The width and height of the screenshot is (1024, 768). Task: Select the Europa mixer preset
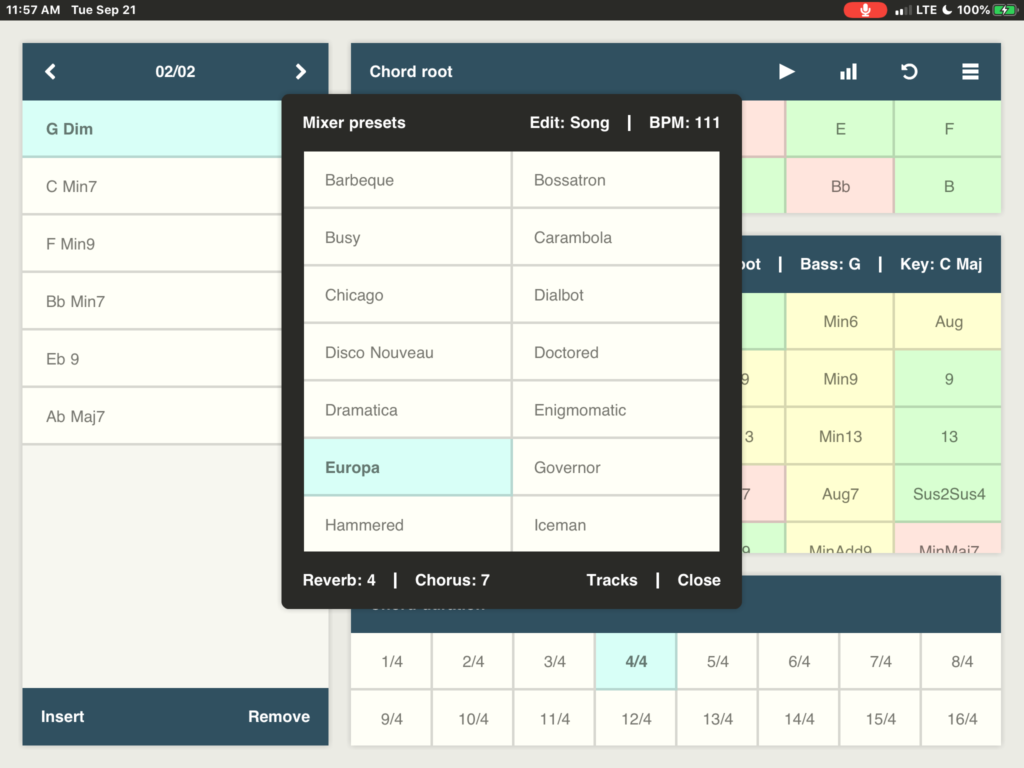[407, 467]
